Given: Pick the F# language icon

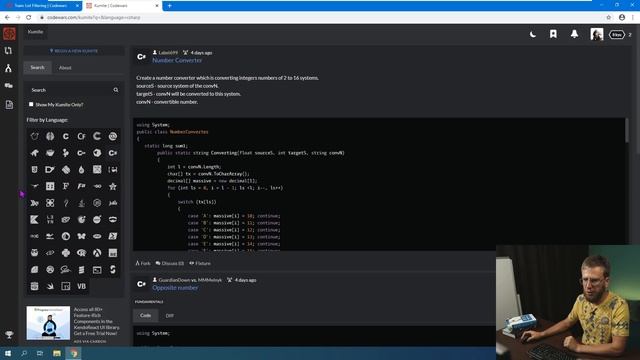Looking at the screenshot, I should tap(81, 186).
